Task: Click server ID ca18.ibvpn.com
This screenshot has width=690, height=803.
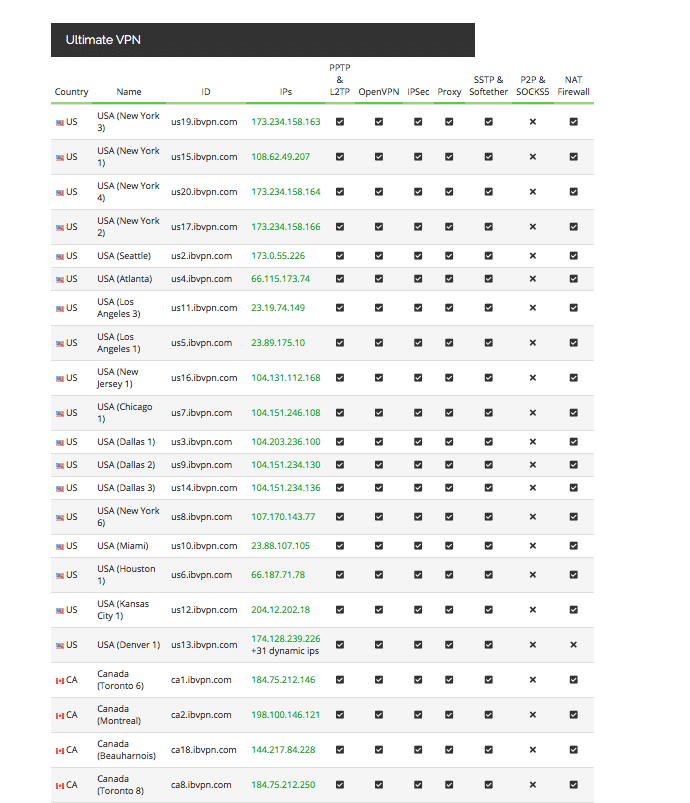Action: pos(204,750)
